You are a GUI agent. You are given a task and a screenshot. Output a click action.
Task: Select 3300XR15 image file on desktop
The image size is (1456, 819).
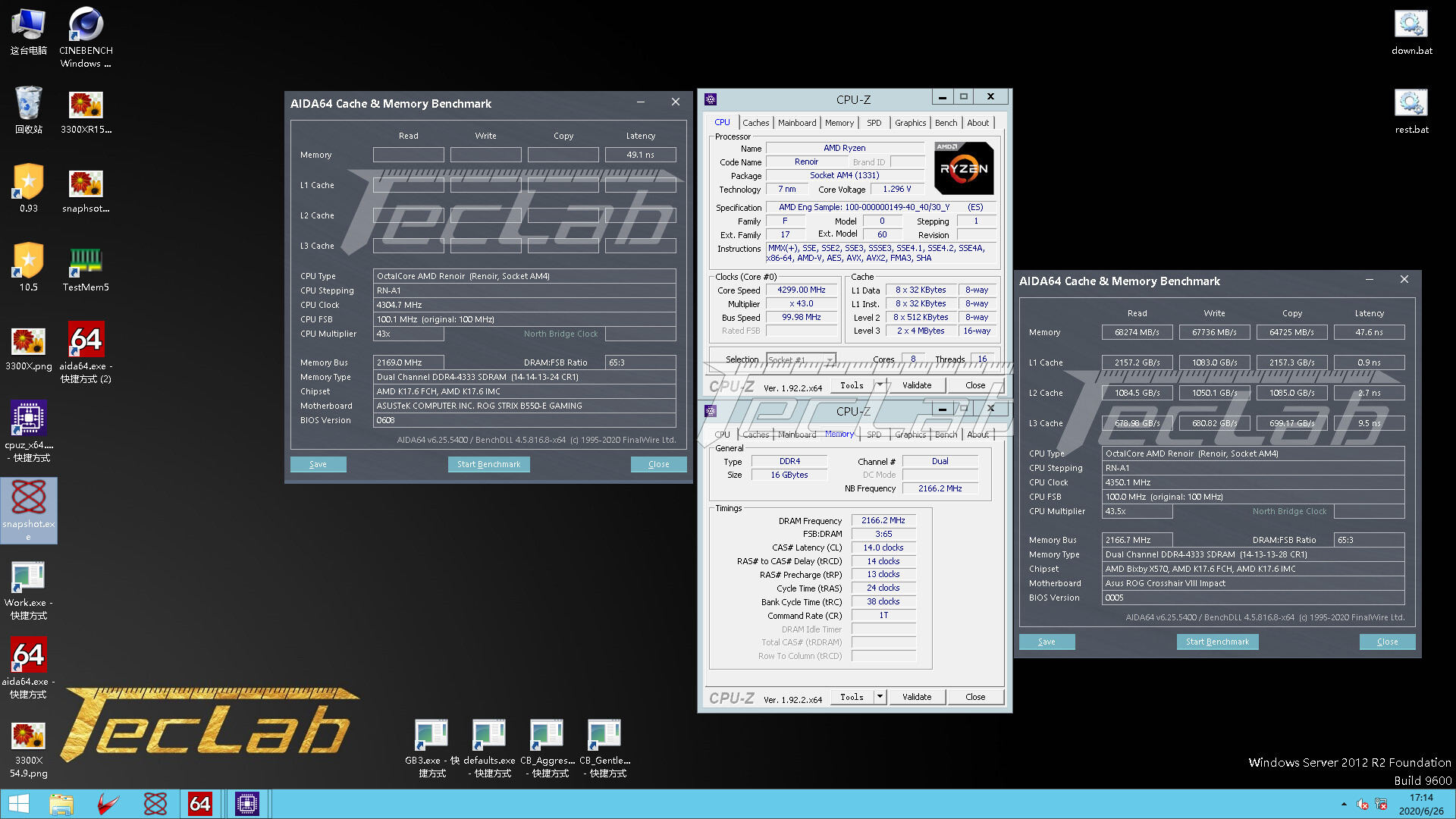pyautogui.click(x=86, y=111)
